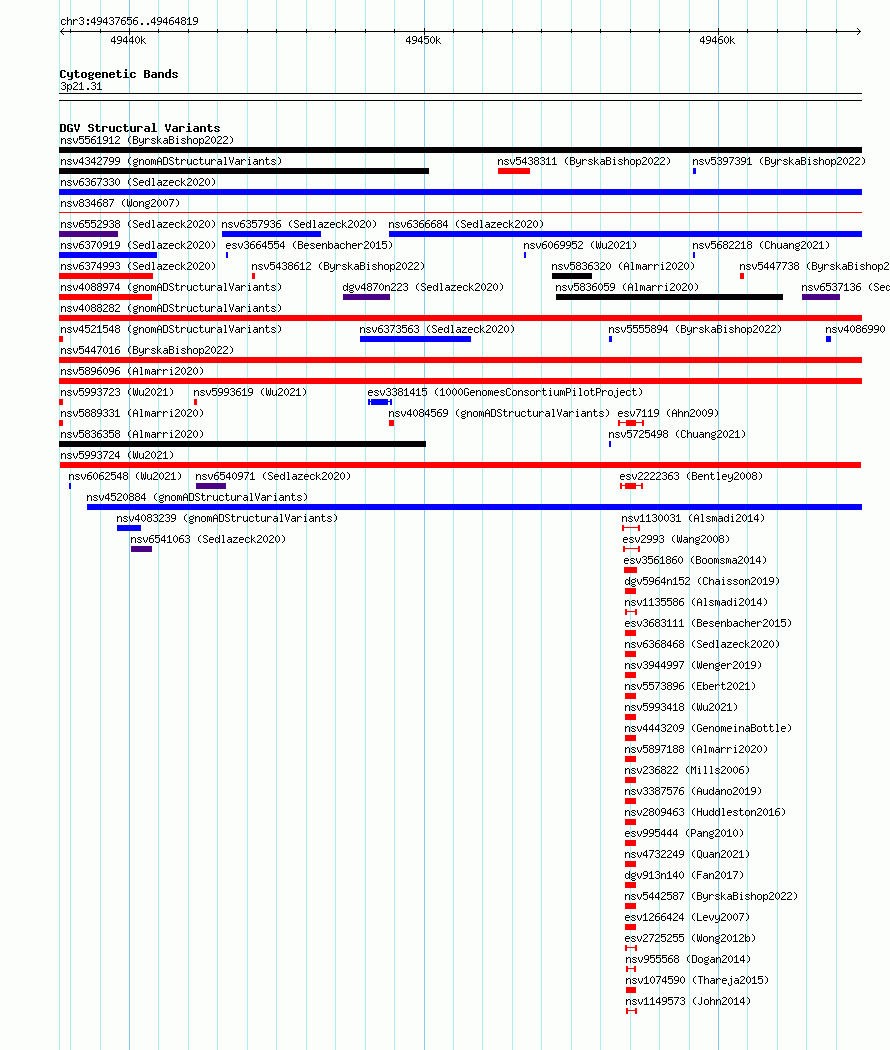Select esv2993 (Wang2008) label

click(676, 539)
